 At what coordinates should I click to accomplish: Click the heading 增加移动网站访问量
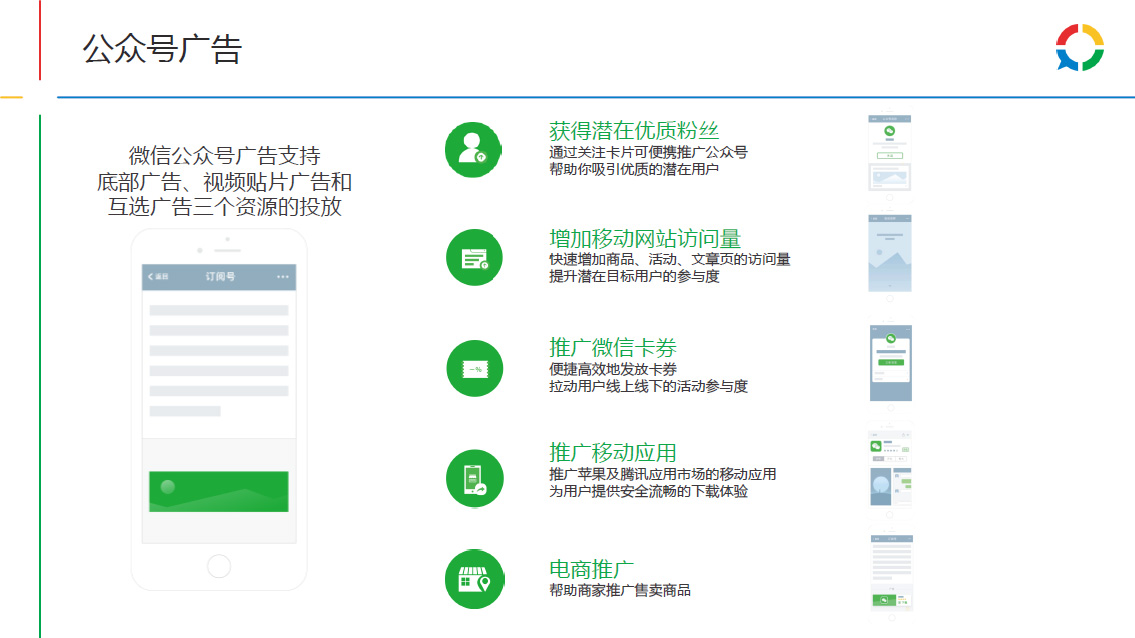(x=645, y=239)
